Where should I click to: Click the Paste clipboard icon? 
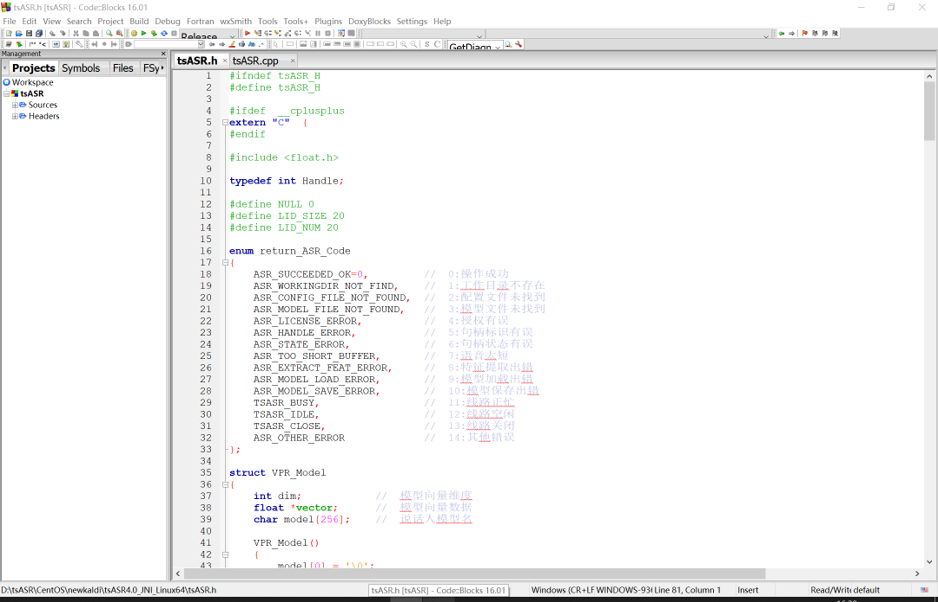point(96,34)
